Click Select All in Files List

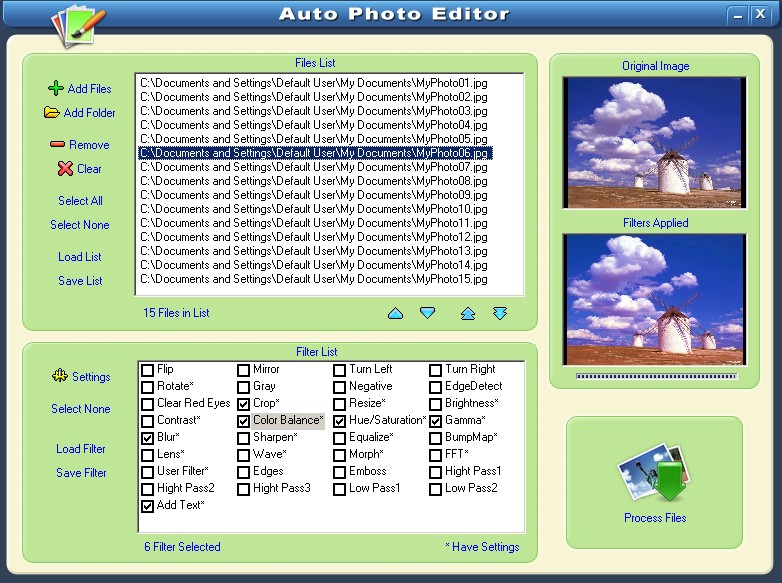pos(80,201)
